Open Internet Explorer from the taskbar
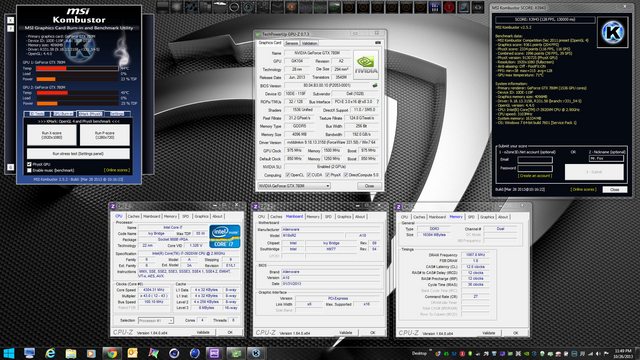The image size is (640, 360). (x=50, y=353)
